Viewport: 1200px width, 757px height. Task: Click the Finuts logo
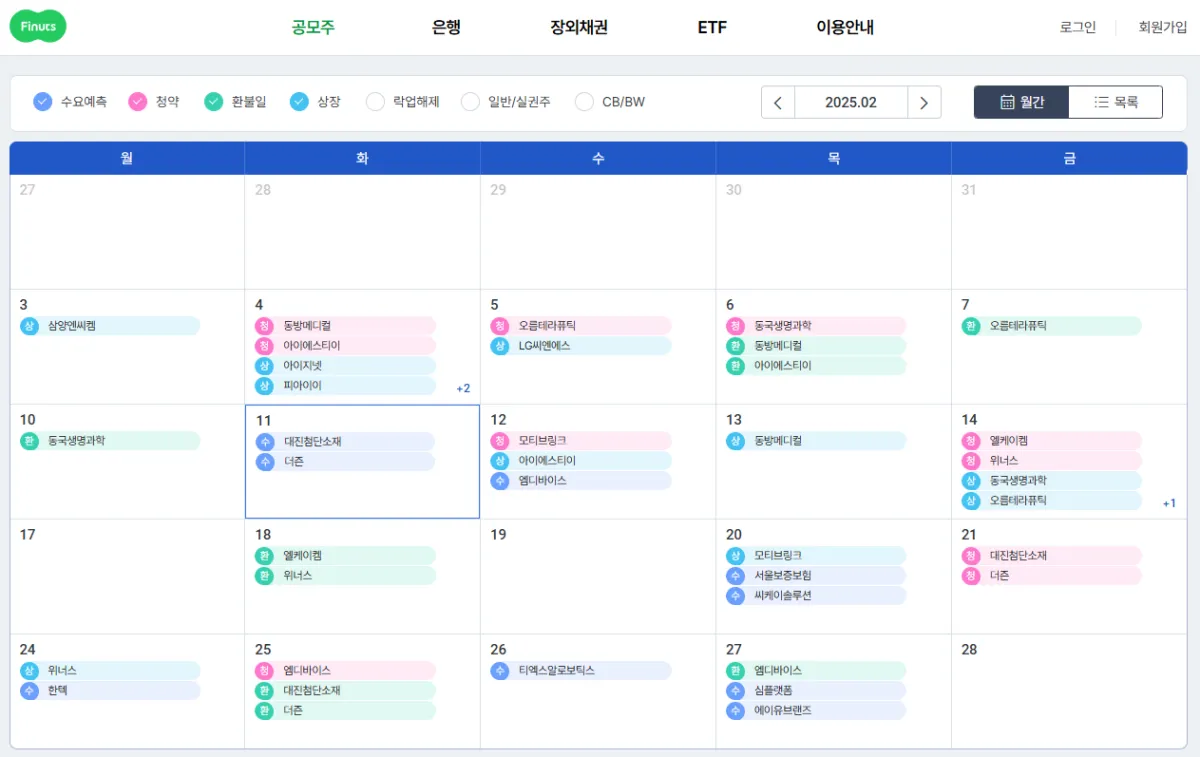[38, 27]
